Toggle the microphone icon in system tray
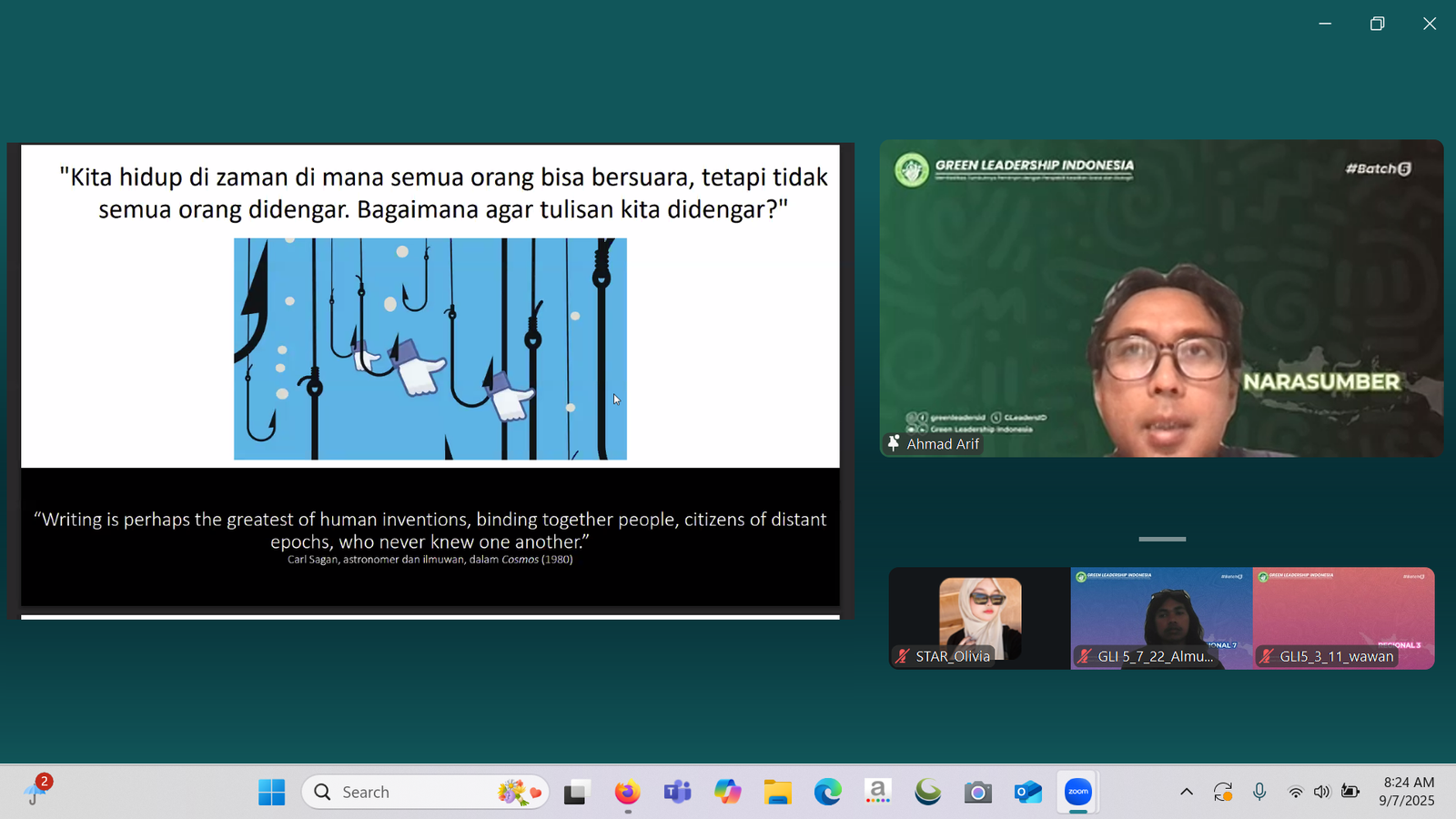 pyautogui.click(x=1259, y=792)
